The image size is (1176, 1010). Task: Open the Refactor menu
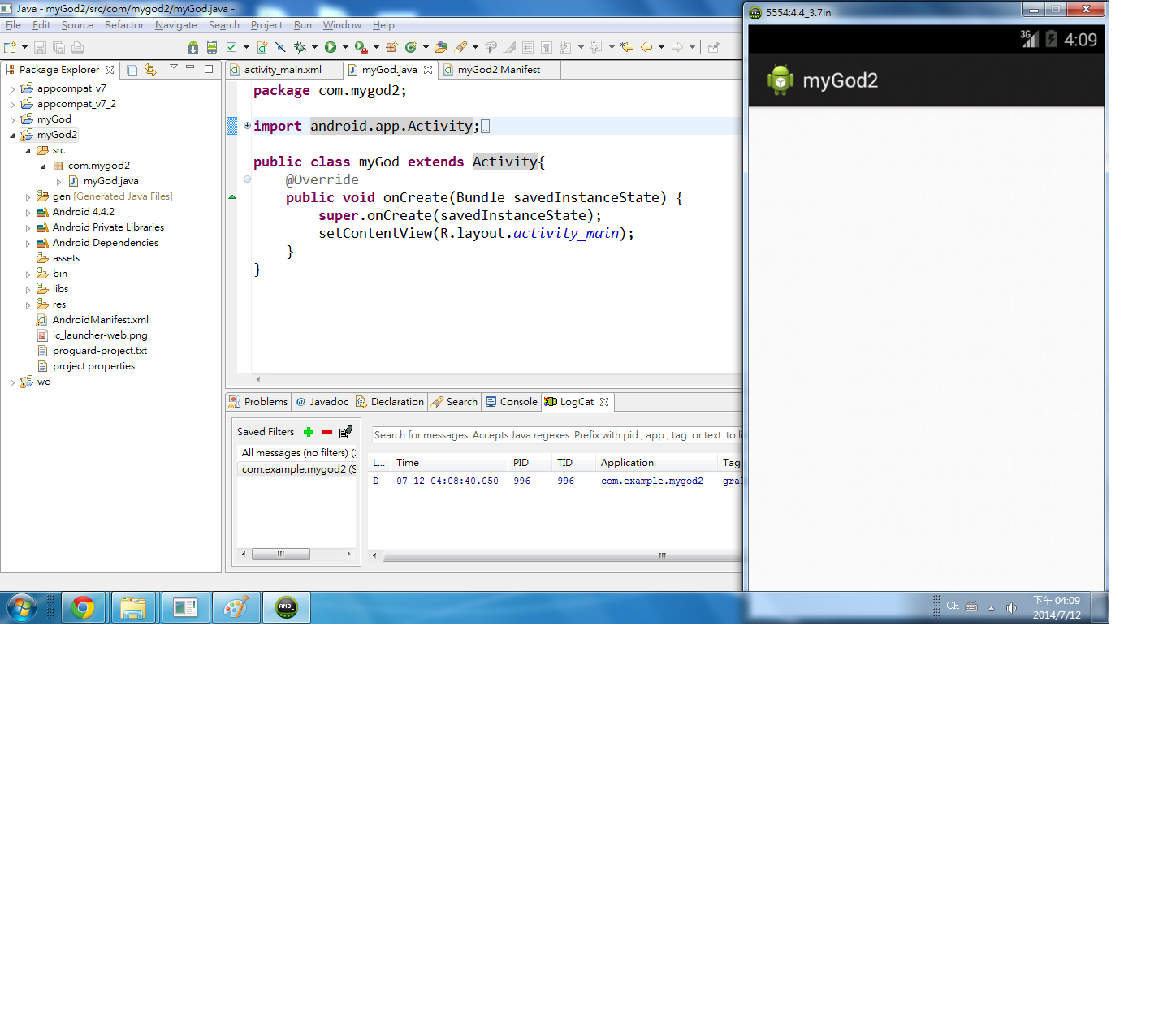pos(124,25)
